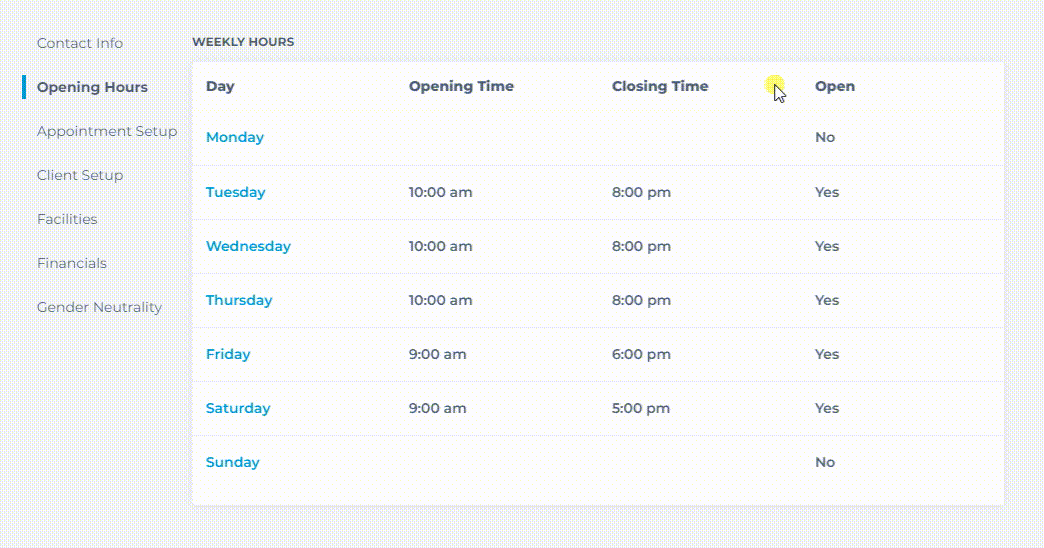Image resolution: width=1044 pixels, height=548 pixels.
Task: Click the Day column header
Action: tap(220, 87)
